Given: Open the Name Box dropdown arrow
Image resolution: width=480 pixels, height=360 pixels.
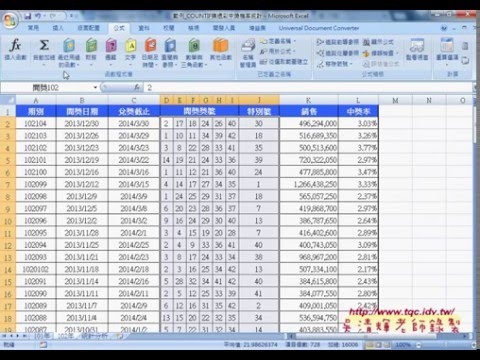Looking at the screenshot, I should pyautogui.click(x=95, y=87).
